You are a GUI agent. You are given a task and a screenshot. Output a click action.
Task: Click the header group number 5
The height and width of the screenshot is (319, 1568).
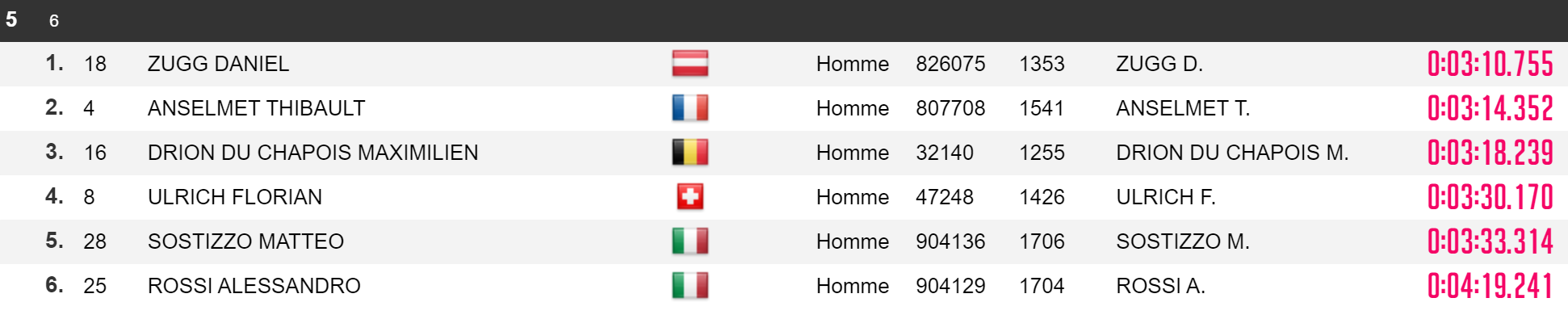coord(11,19)
